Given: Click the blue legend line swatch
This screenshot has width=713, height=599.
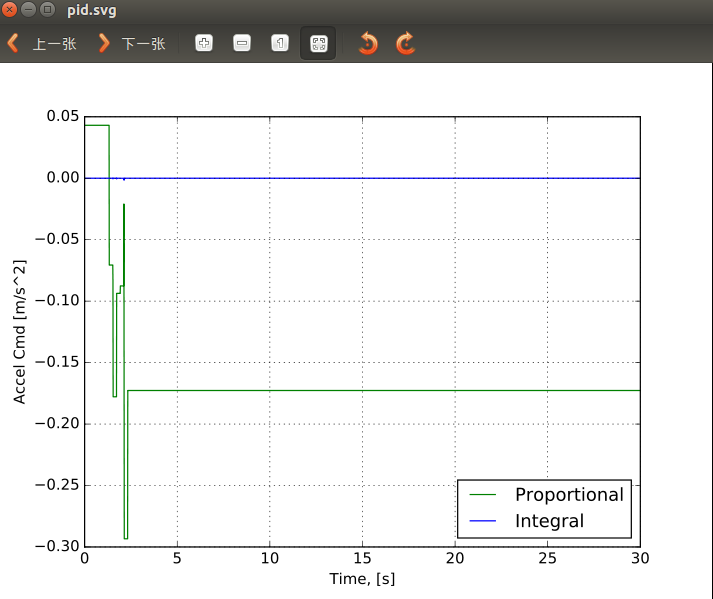Looking at the screenshot, I should (483, 521).
